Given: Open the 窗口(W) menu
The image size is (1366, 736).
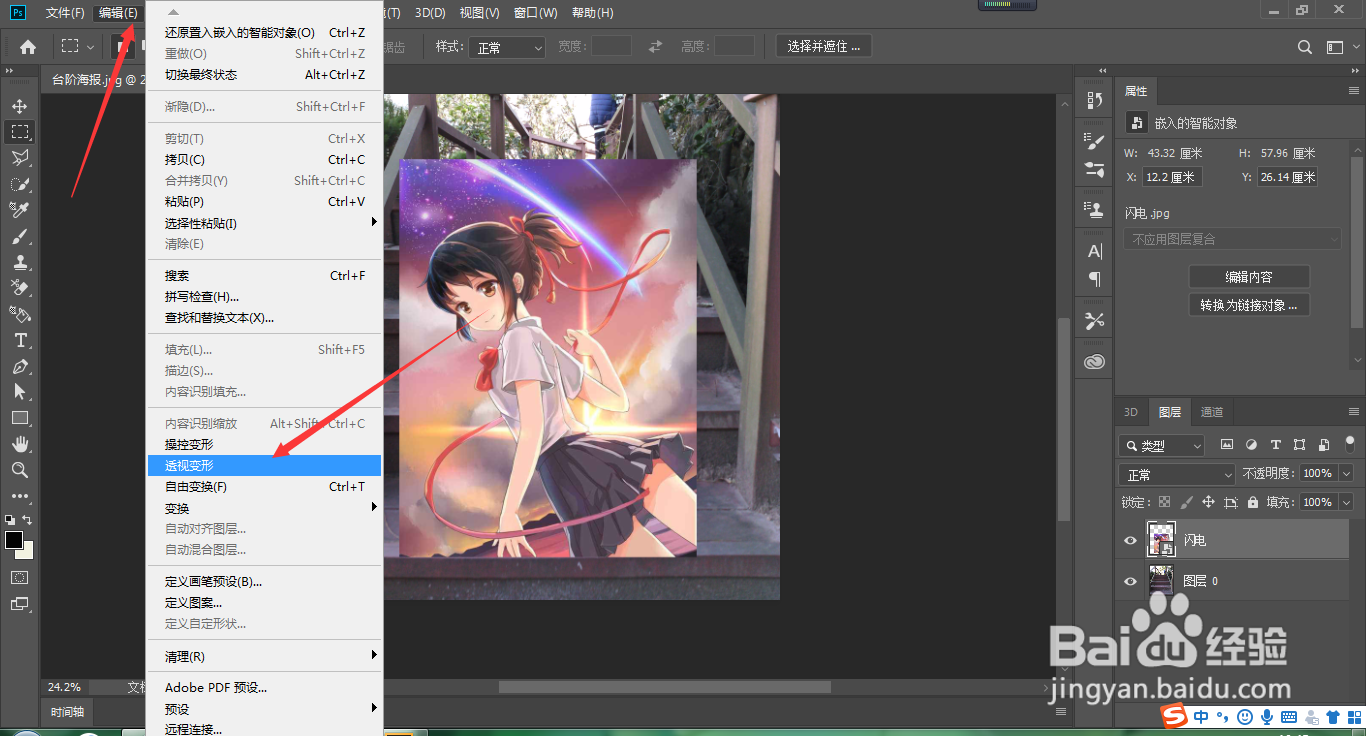Looking at the screenshot, I should click(535, 13).
